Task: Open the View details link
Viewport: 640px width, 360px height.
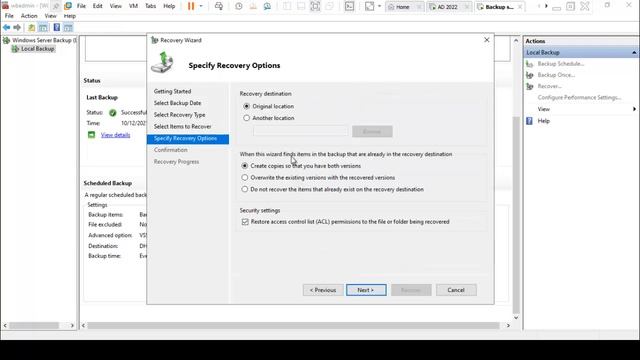Action: pyautogui.click(x=116, y=135)
